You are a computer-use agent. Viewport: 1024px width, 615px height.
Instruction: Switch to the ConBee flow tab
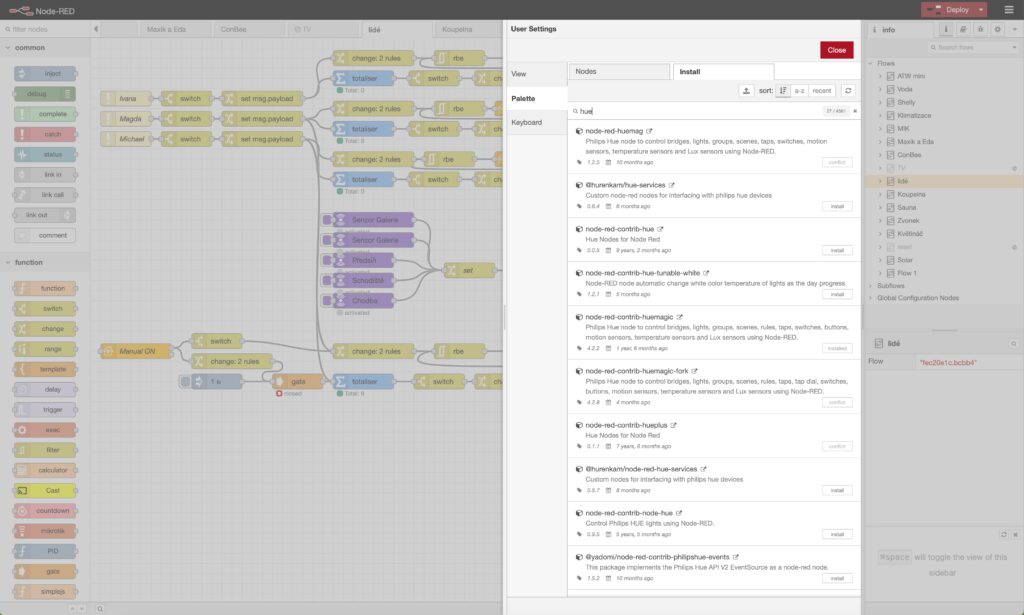[248, 29]
